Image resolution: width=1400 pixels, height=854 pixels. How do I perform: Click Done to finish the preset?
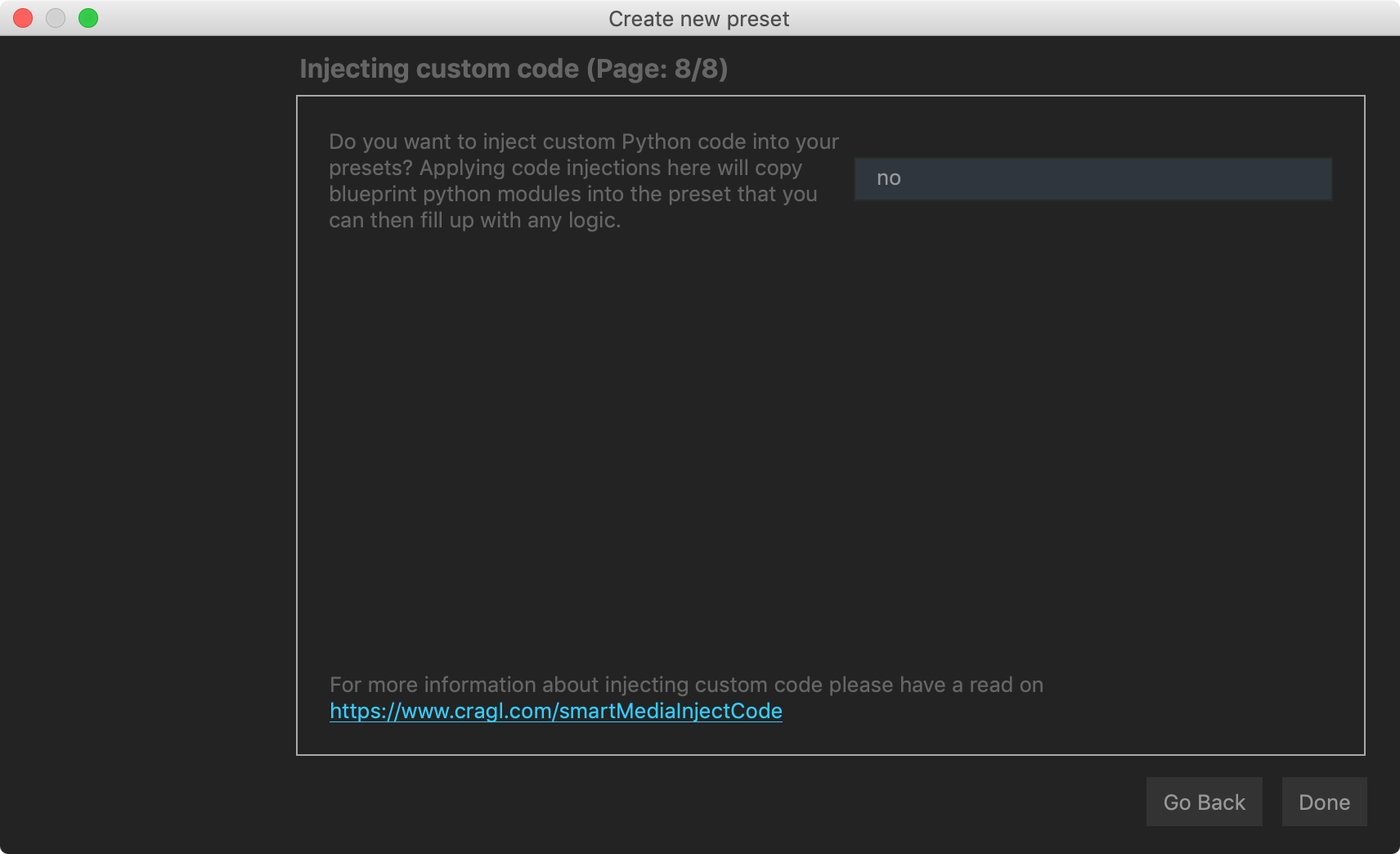(1324, 802)
